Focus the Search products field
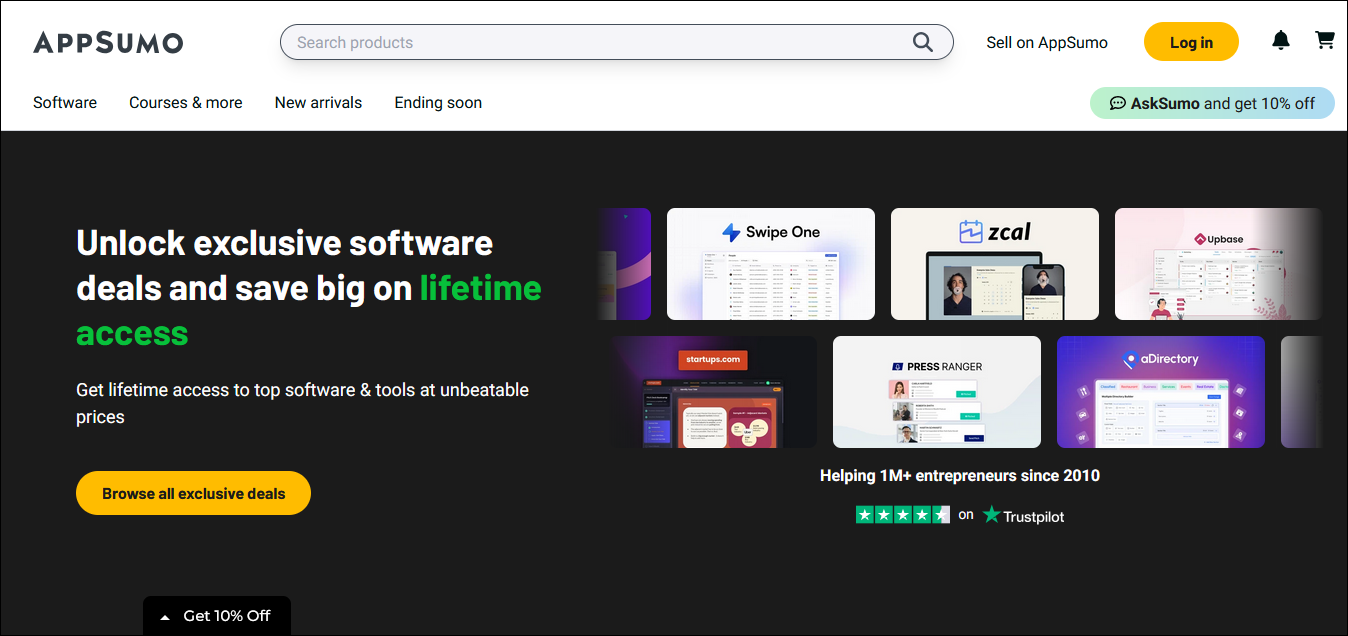 (600, 42)
